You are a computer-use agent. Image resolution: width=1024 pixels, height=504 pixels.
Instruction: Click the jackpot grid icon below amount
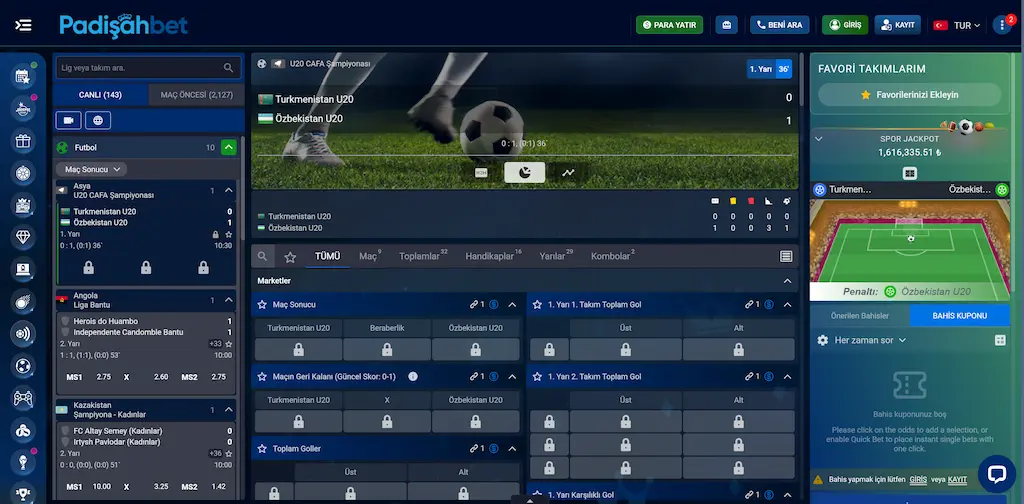[x=910, y=173]
